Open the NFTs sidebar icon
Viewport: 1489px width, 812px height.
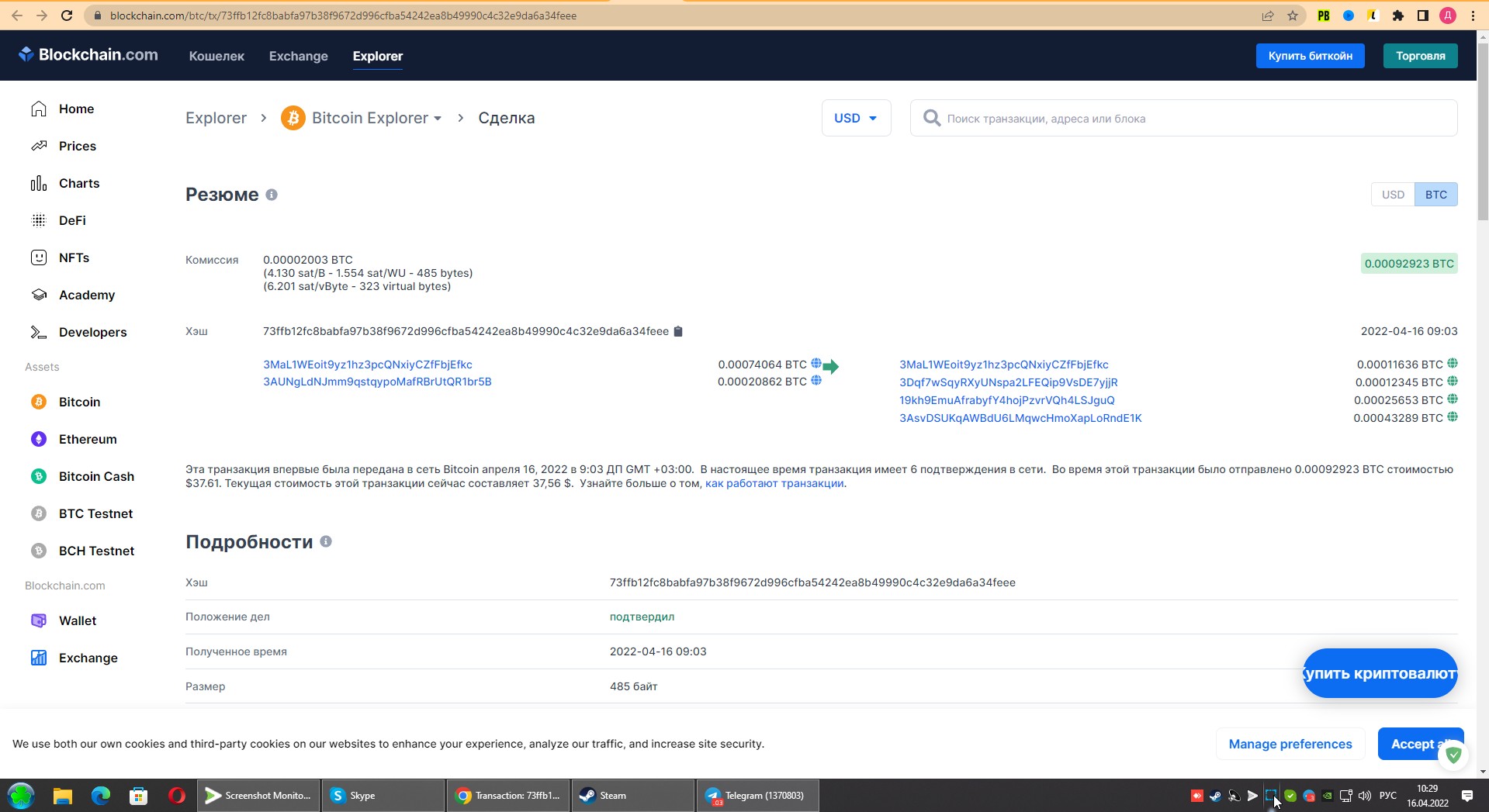click(x=39, y=257)
